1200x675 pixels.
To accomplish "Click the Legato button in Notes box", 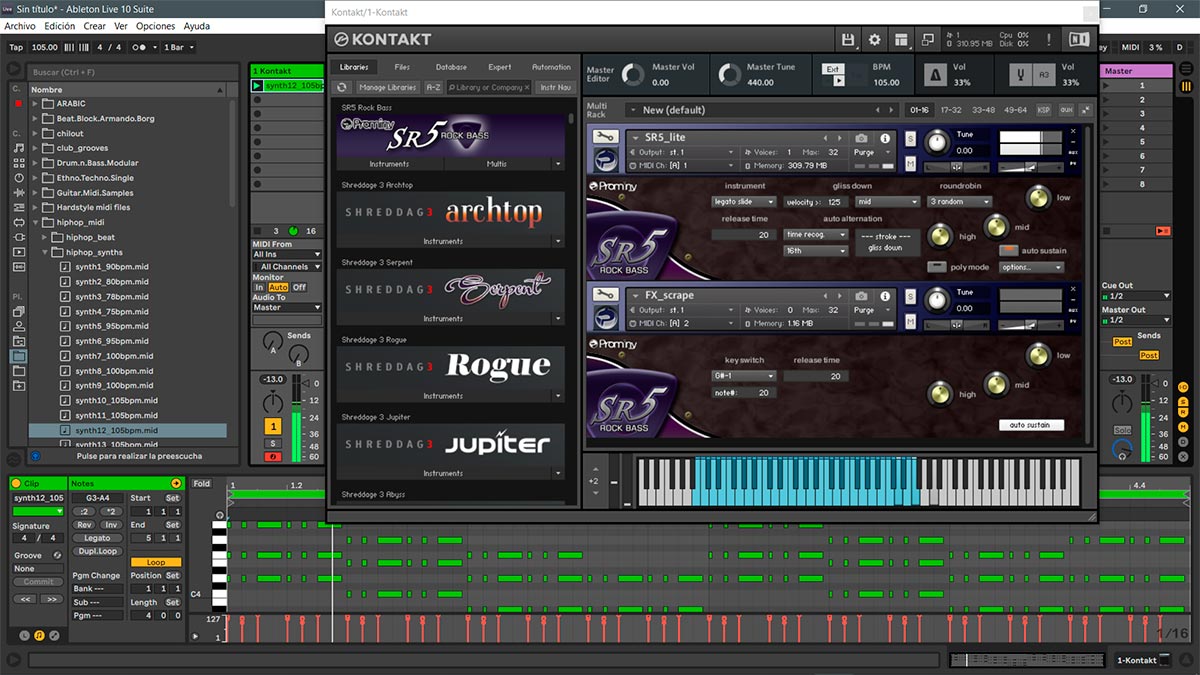I will (97, 538).
